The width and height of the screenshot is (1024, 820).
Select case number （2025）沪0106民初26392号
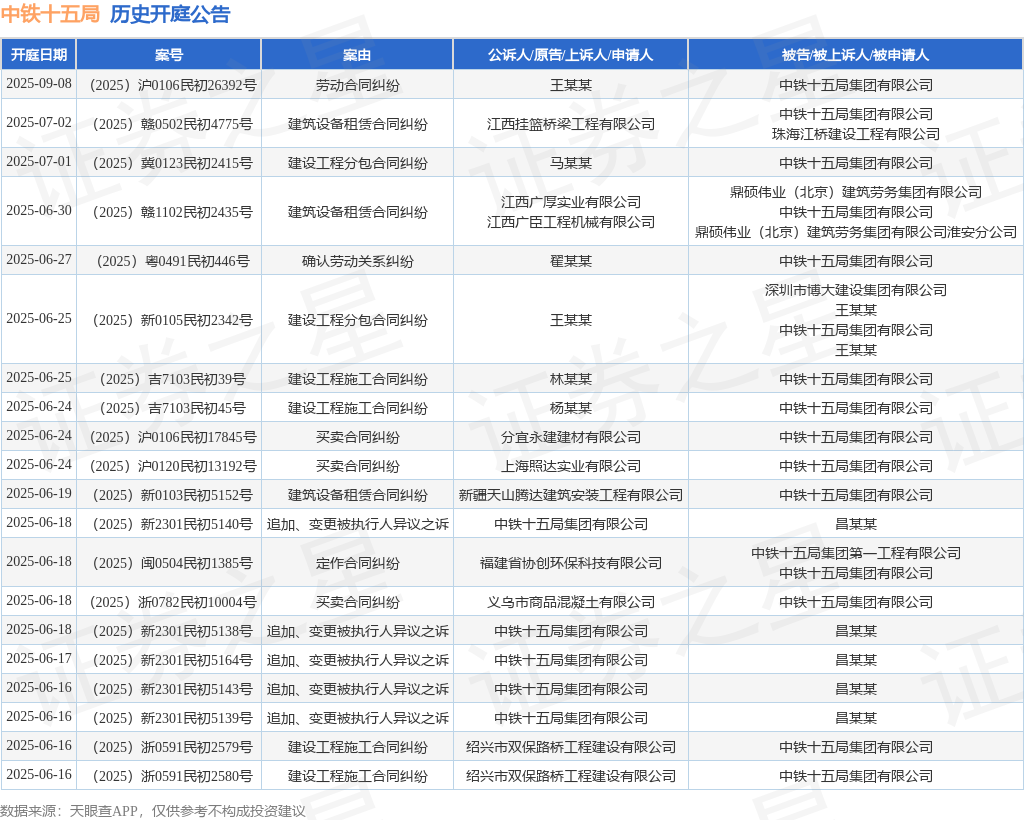[x=172, y=86]
